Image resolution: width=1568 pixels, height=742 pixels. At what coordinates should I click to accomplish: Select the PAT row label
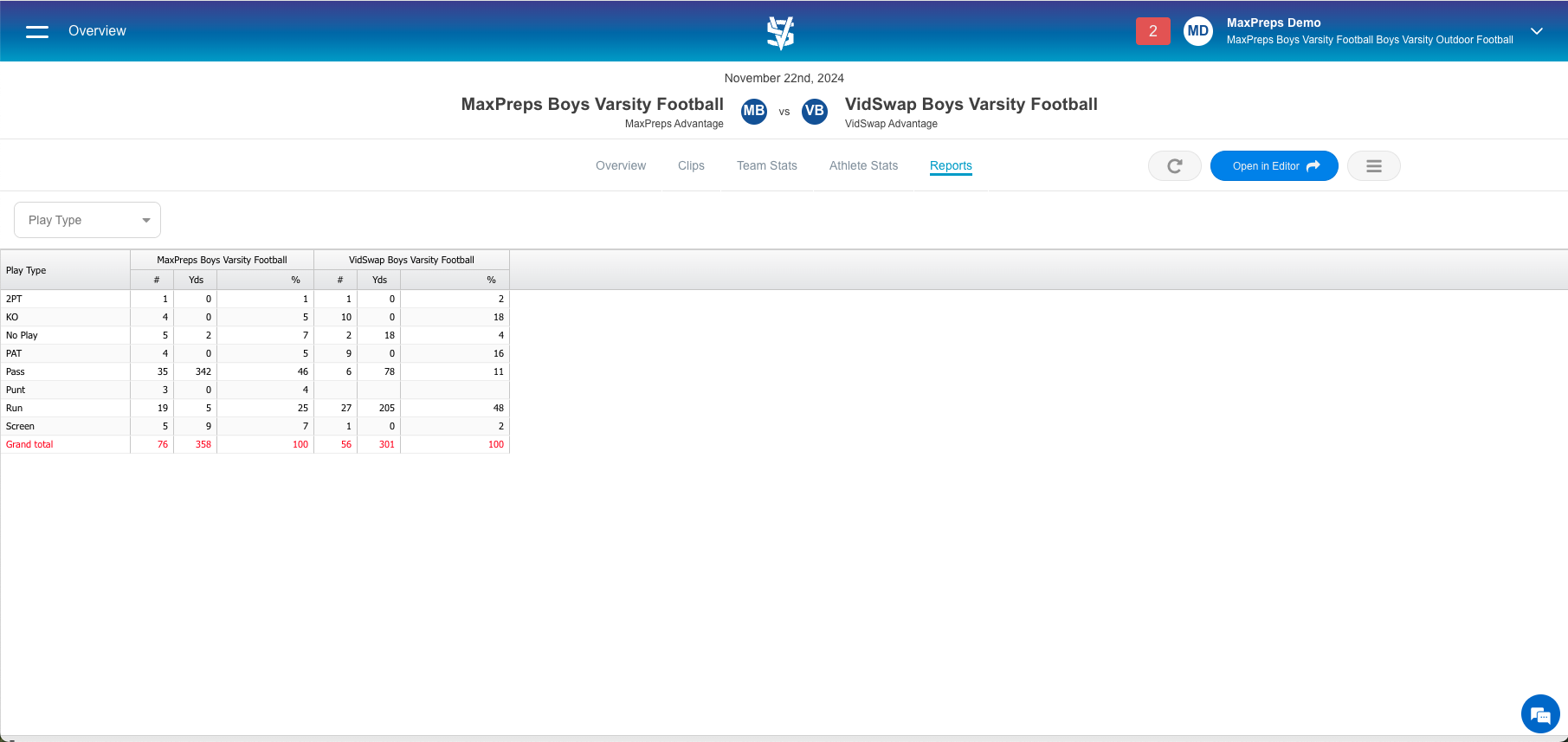pyautogui.click(x=14, y=353)
